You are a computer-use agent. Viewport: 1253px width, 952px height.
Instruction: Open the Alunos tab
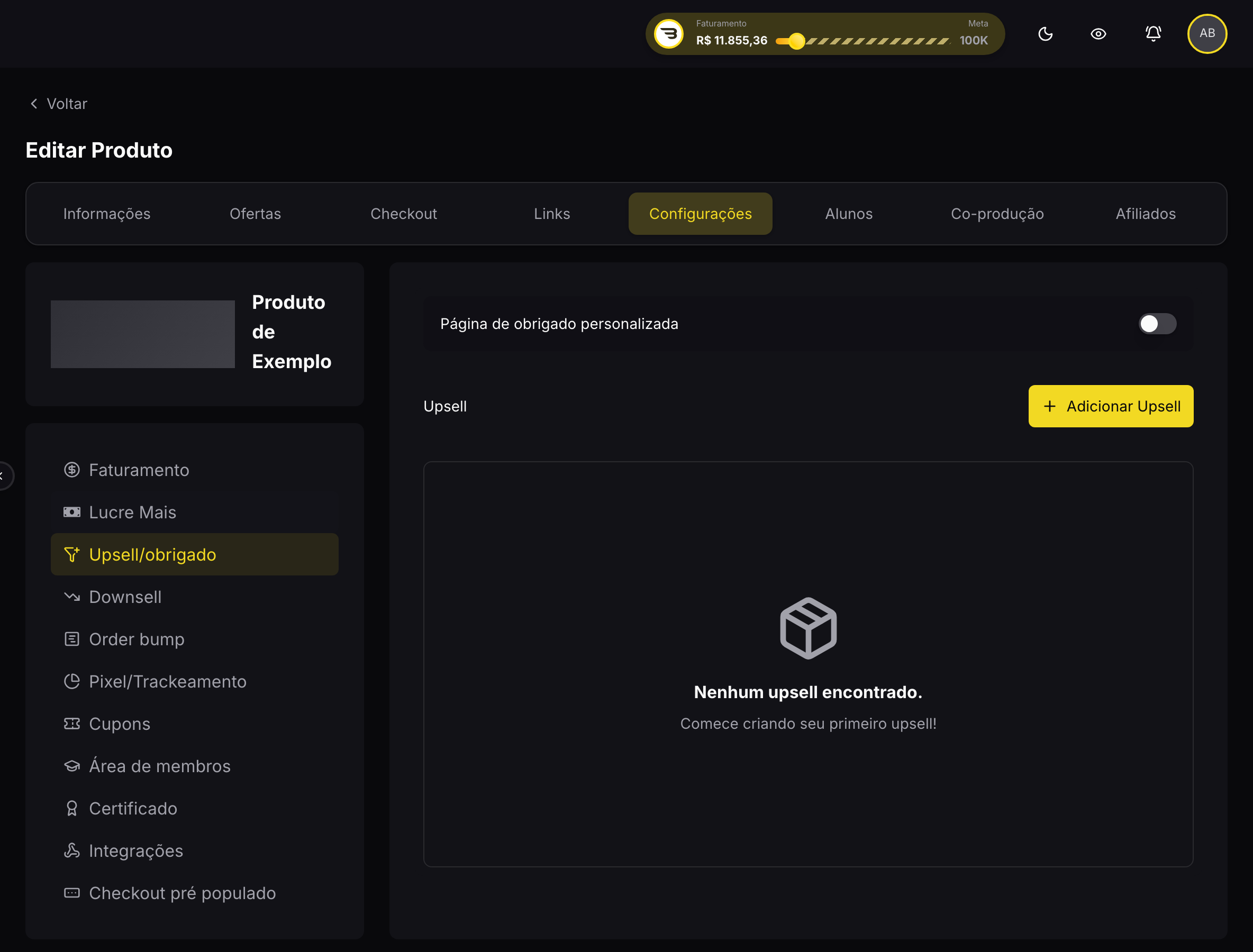click(849, 214)
